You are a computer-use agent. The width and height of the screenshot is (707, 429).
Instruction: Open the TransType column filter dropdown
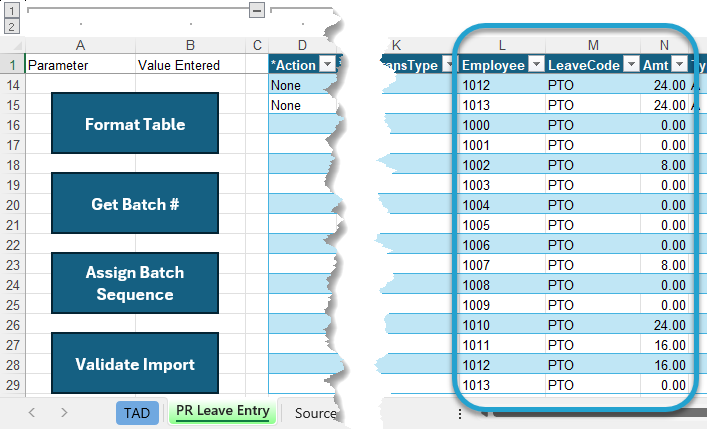pyautogui.click(x=448, y=65)
